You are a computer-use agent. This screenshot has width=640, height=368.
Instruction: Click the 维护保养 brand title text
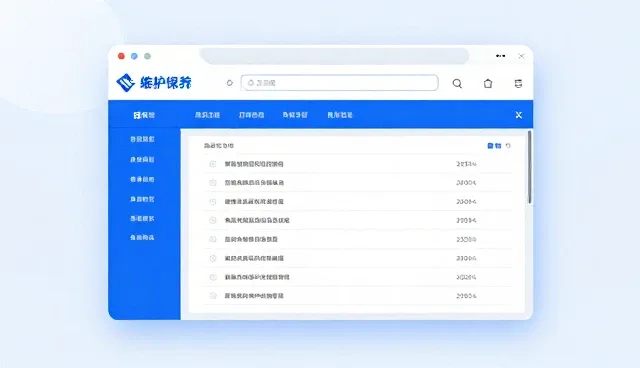pos(166,83)
